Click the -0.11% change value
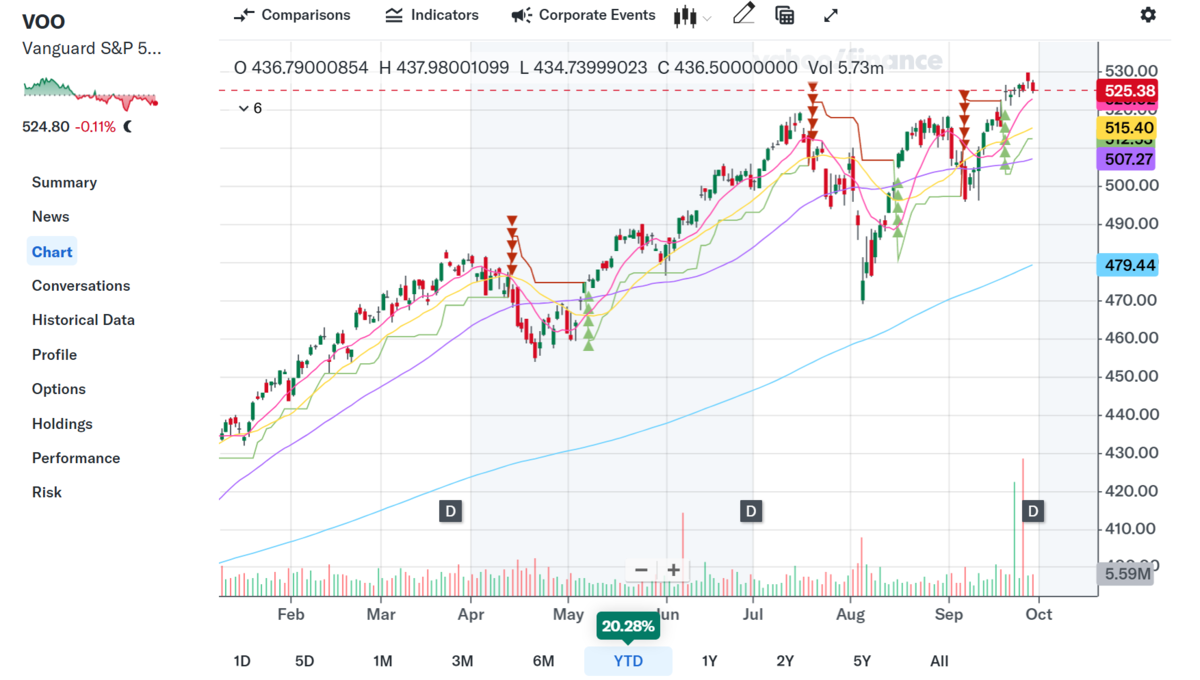The height and width of the screenshot is (680, 1200). click(95, 127)
